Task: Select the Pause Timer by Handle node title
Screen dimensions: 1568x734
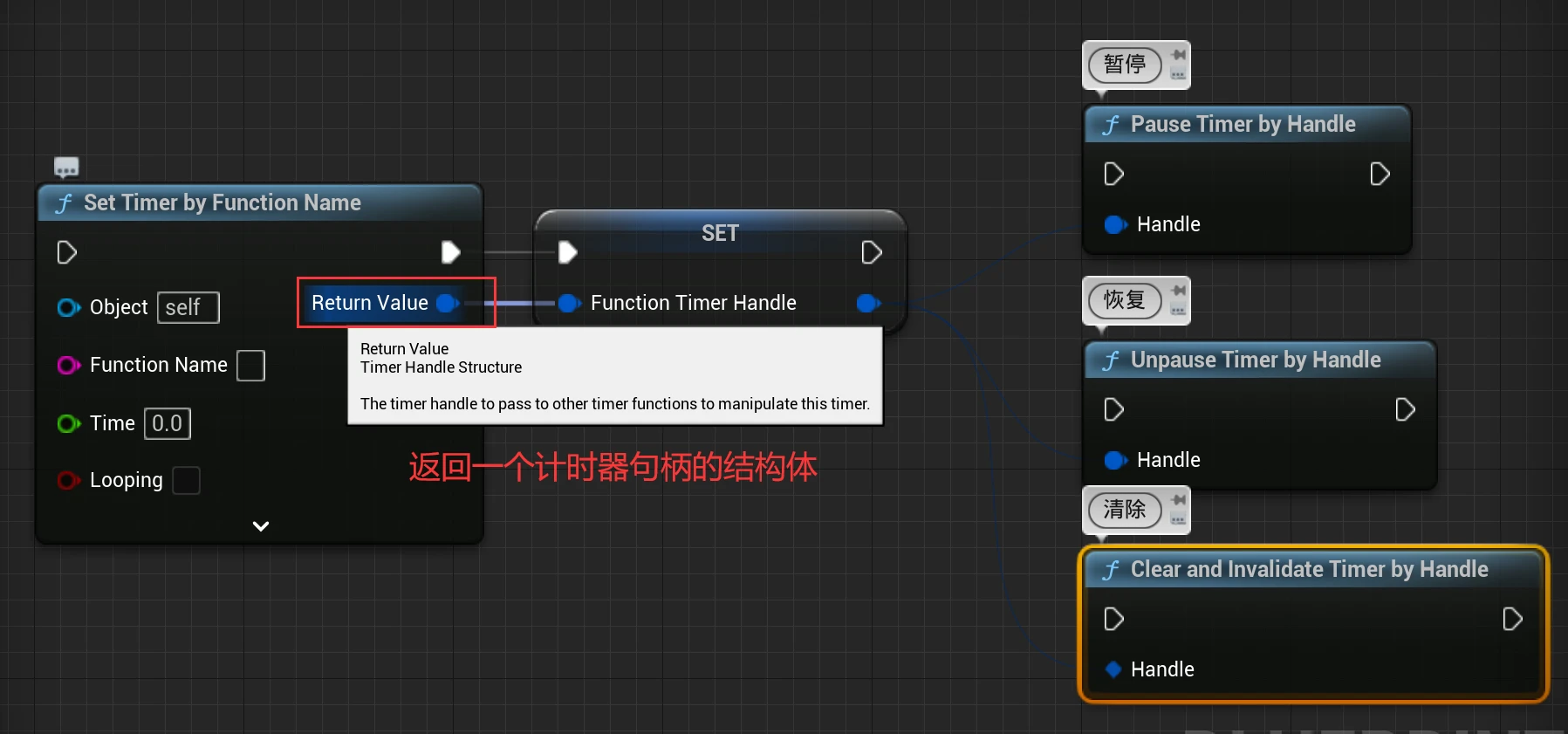Action: 1243,124
